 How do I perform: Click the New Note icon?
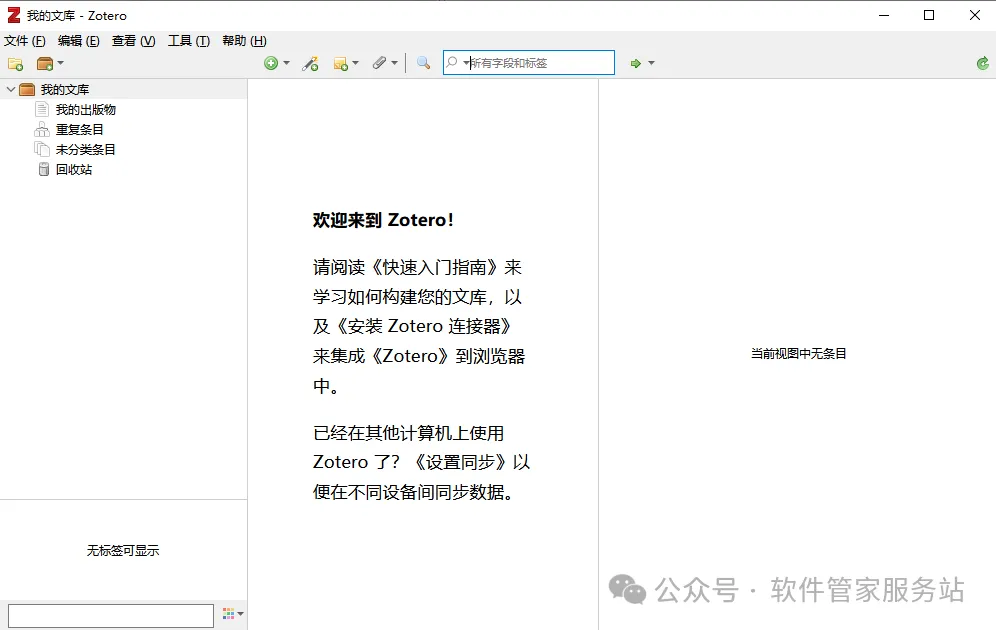click(341, 64)
